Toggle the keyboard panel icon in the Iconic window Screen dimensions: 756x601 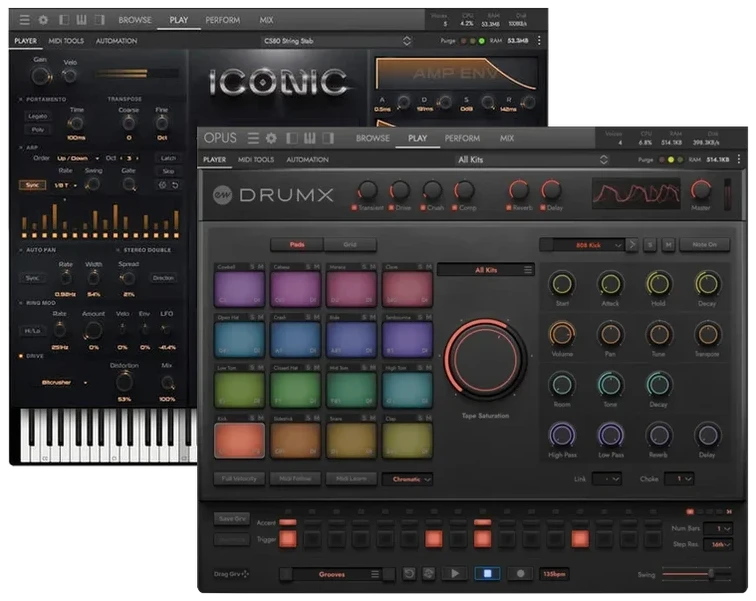pyautogui.click(x=81, y=20)
